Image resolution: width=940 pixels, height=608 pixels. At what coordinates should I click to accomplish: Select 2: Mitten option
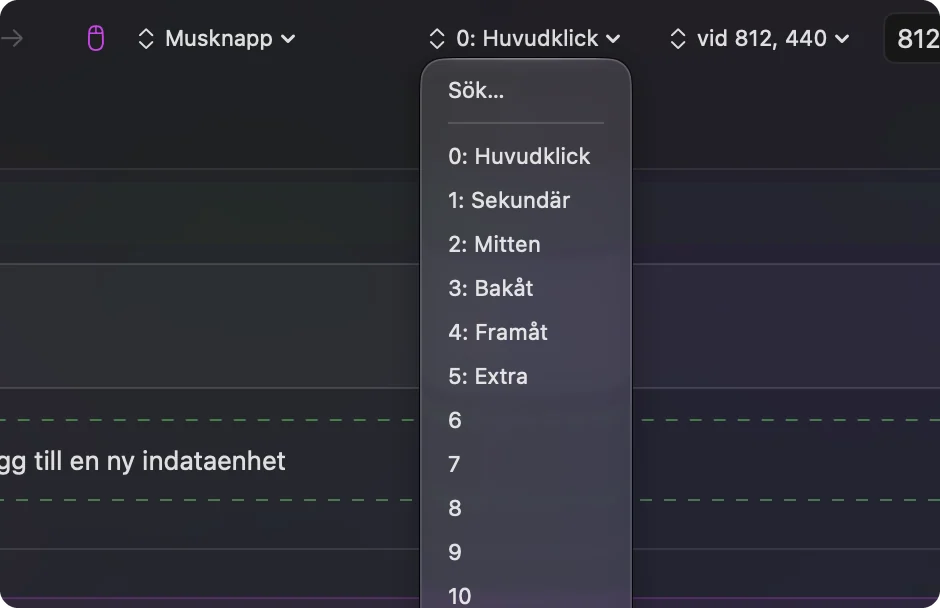pyautogui.click(x=526, y=245)
